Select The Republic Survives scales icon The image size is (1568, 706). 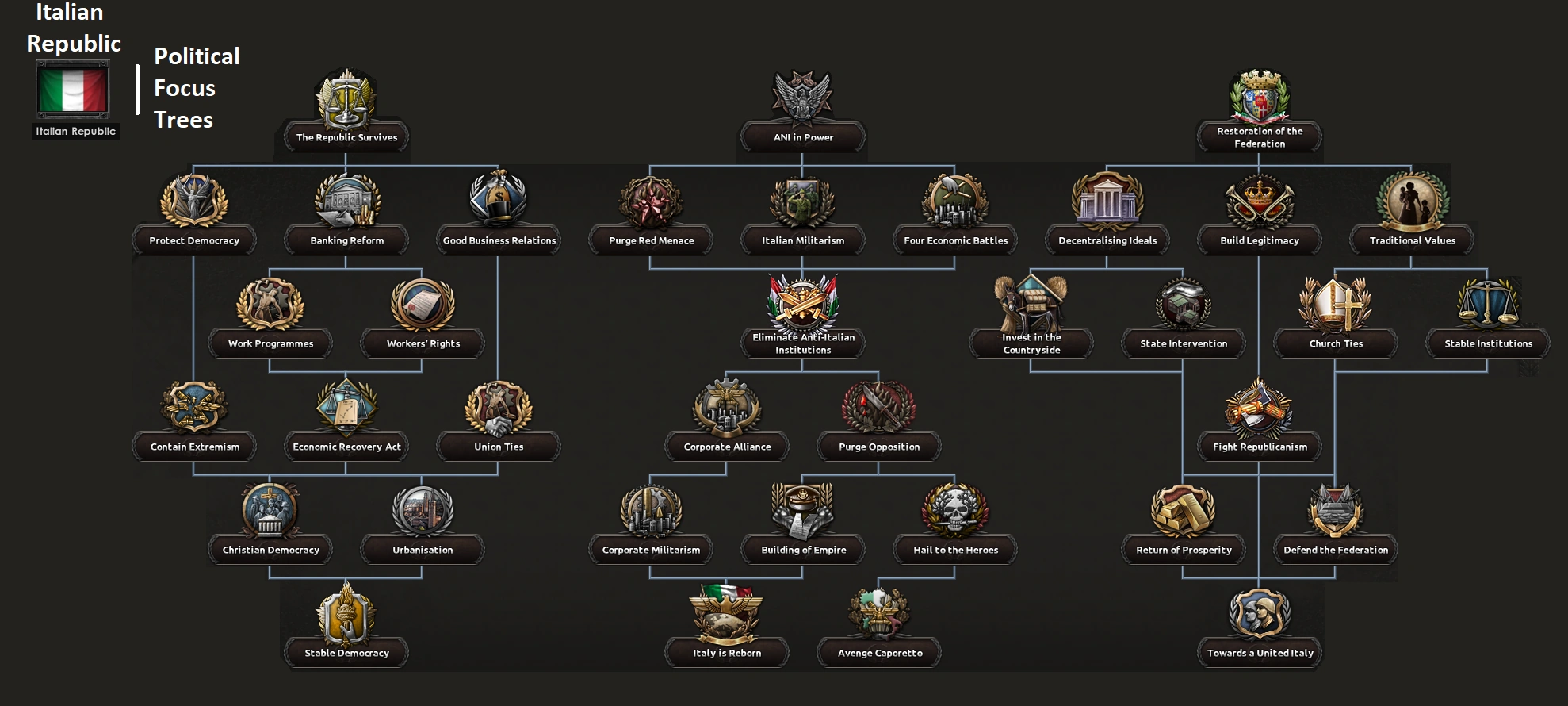tap(346, 99)
